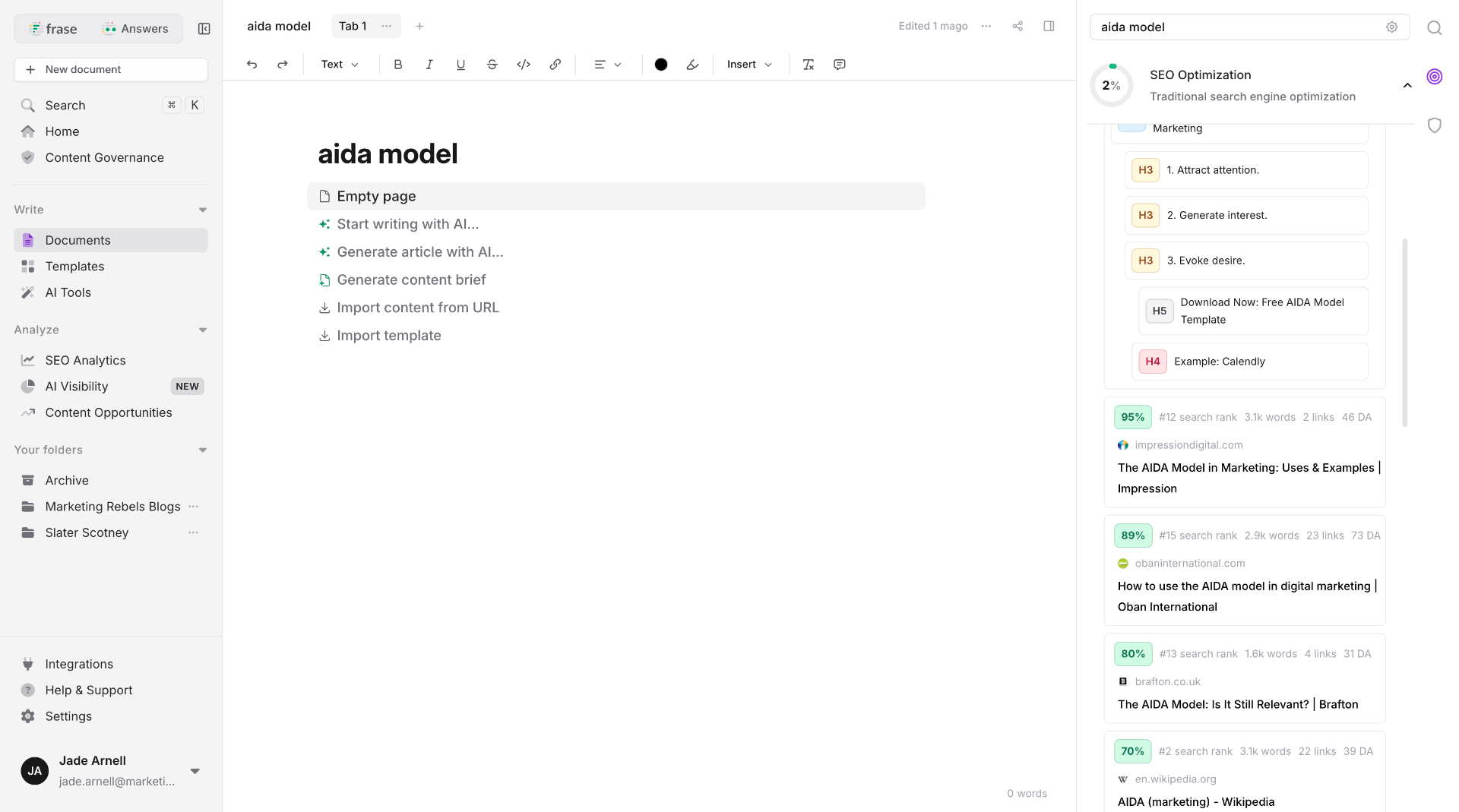Add a hyperlink from toolbar
The height and width of the screenshot is (812, 1459).
pos(555,65)
